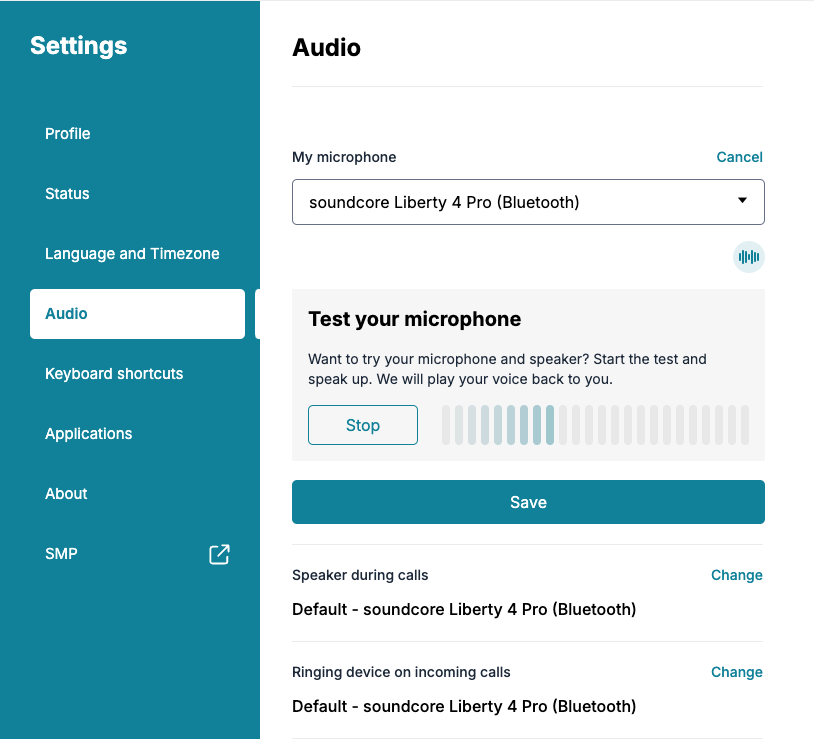814x739 pixels.
Task: Stop the microphone test
Action: pyautogui.click(x=362, y=425)
